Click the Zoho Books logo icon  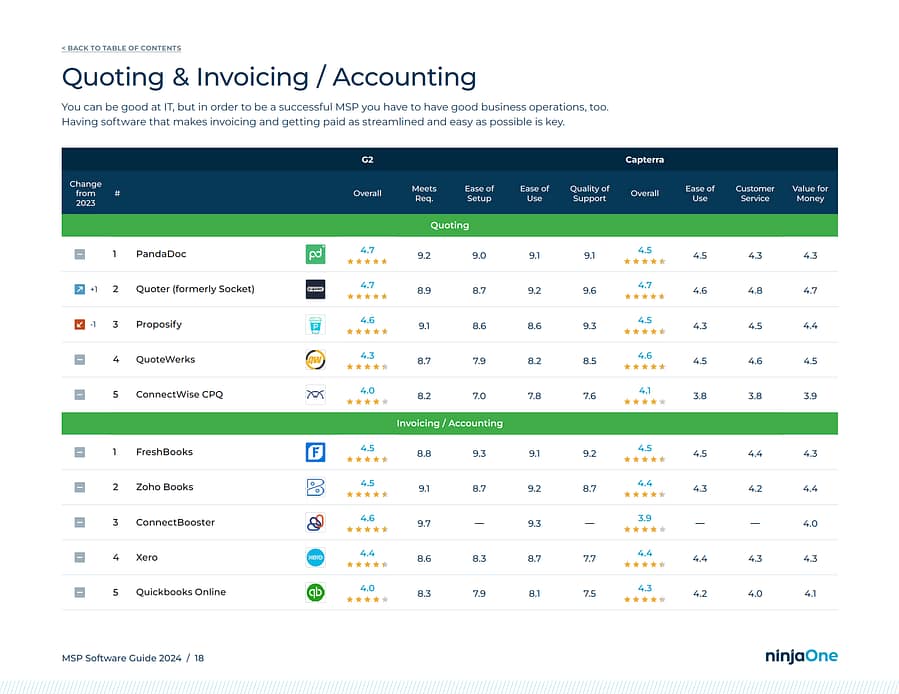(x=315, y=487)
